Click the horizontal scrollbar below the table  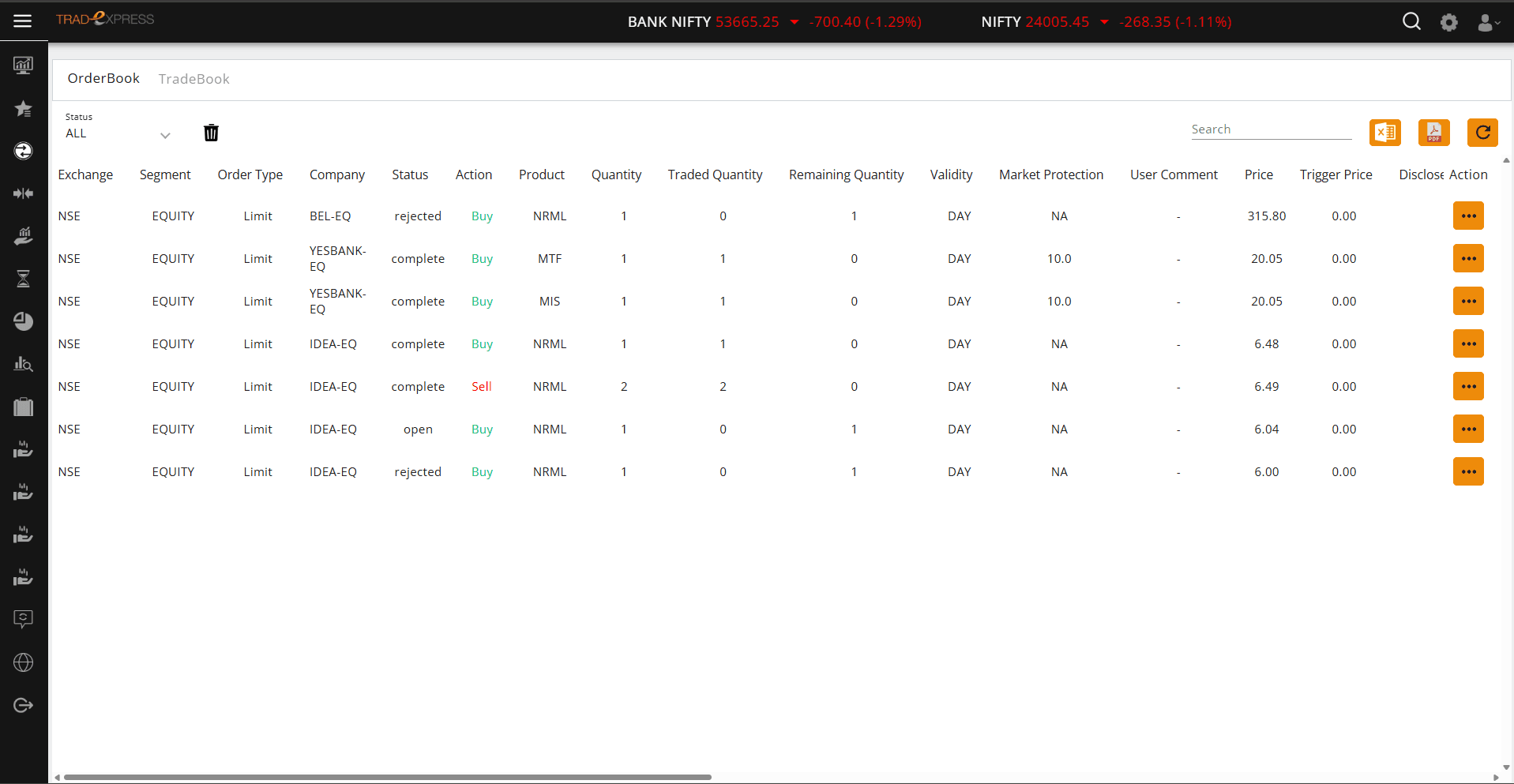[387, 777]
